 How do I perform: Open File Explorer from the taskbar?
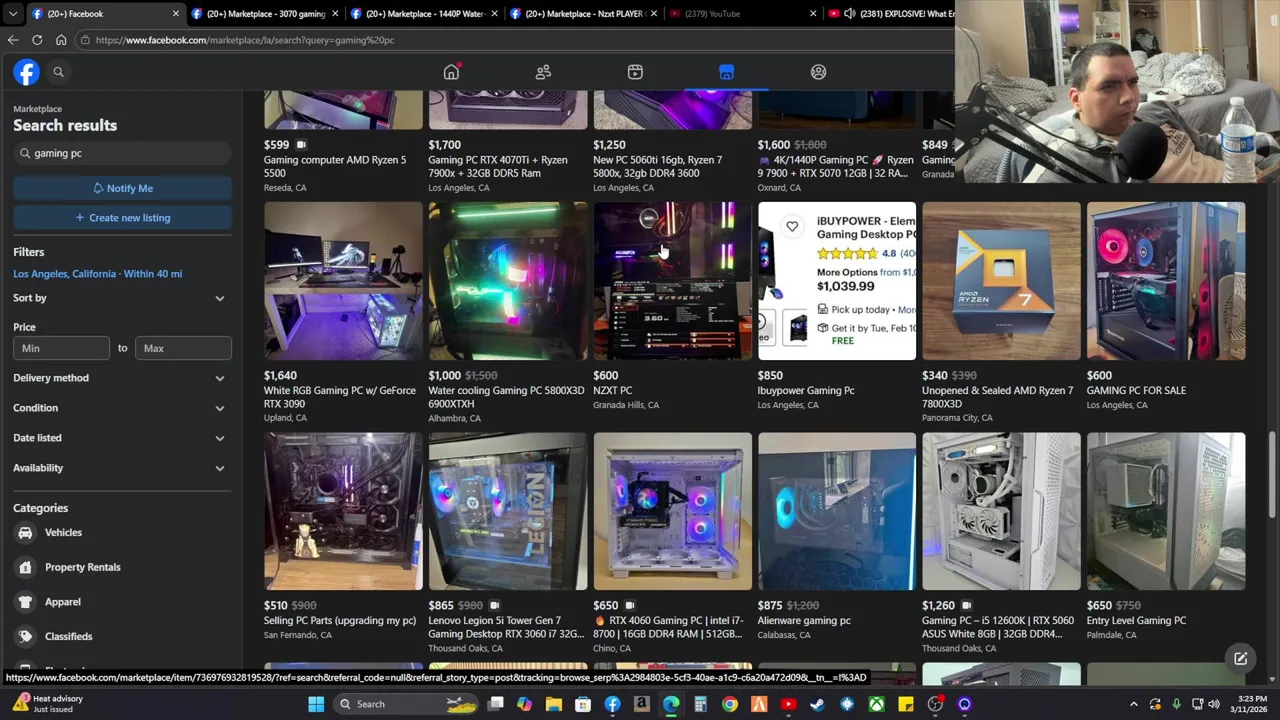(553, 704)
